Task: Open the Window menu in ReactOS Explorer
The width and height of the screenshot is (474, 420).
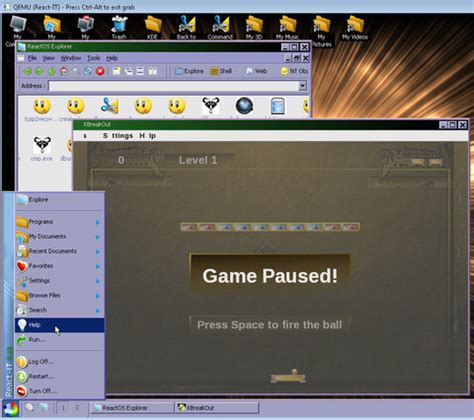Action: coord(71,58)
